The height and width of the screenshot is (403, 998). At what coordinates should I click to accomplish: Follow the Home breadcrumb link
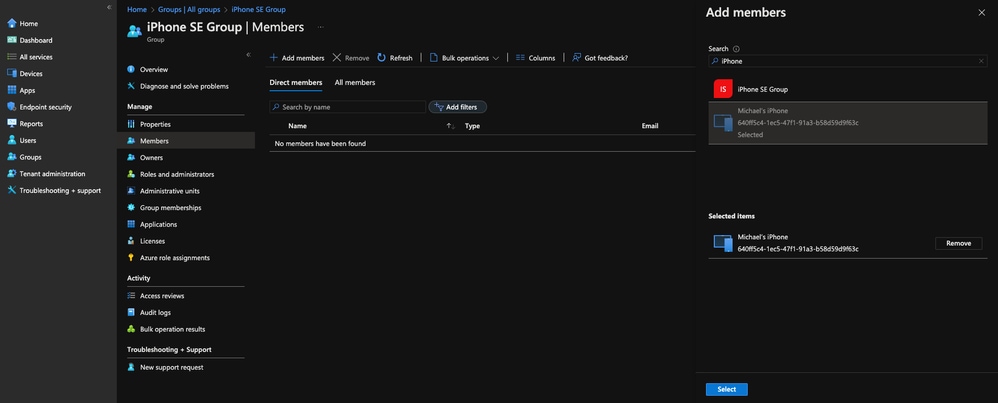[x=136, y=10]
